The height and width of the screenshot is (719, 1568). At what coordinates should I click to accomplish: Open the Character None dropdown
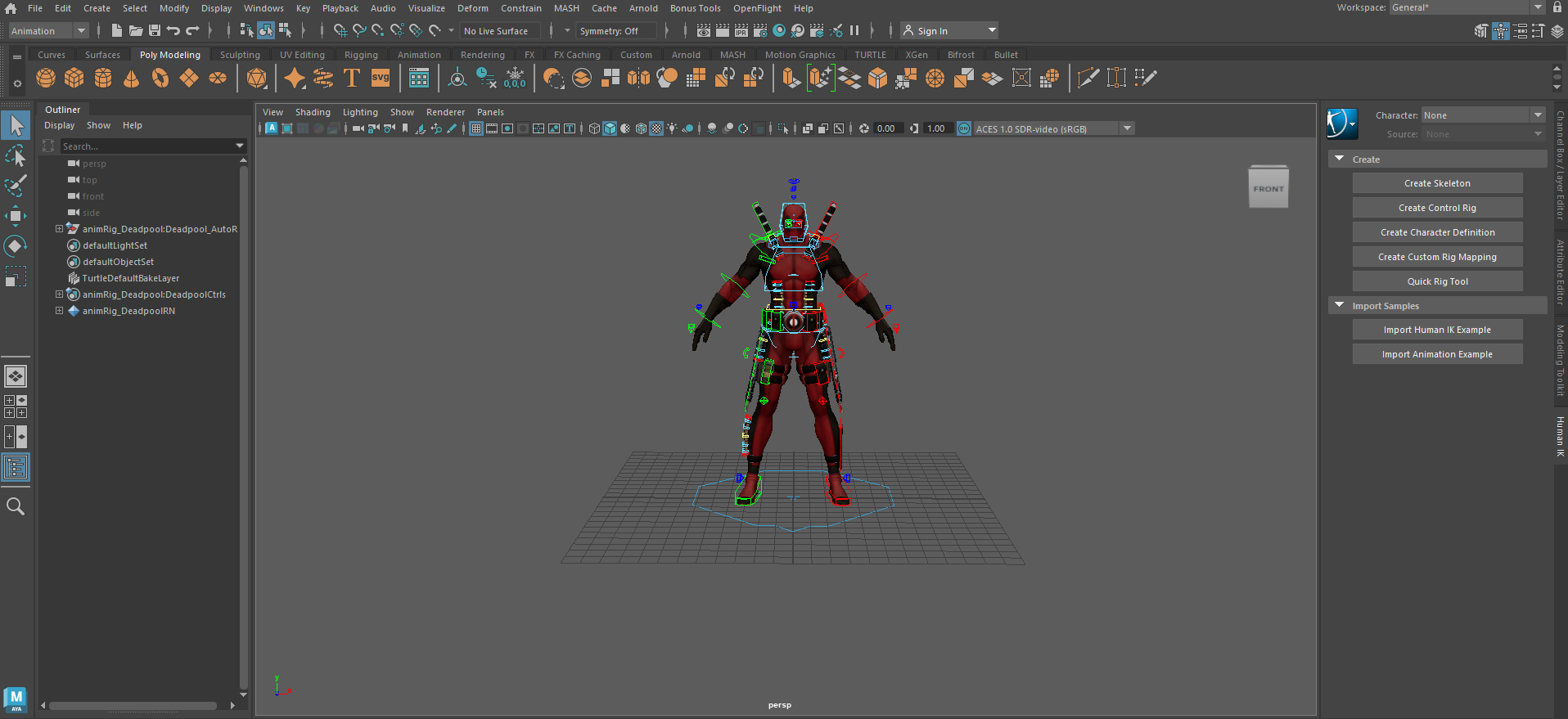click(x=1483, y=115)
